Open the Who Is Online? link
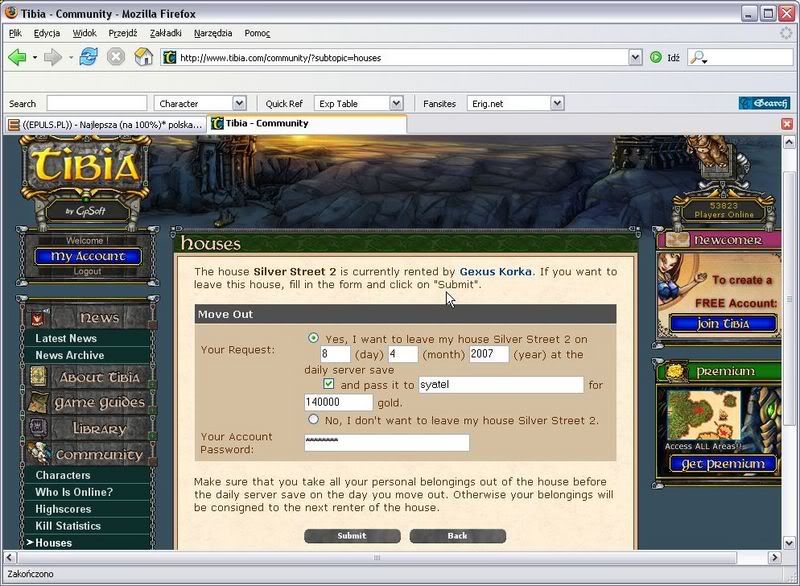 (x=74, y=492)
